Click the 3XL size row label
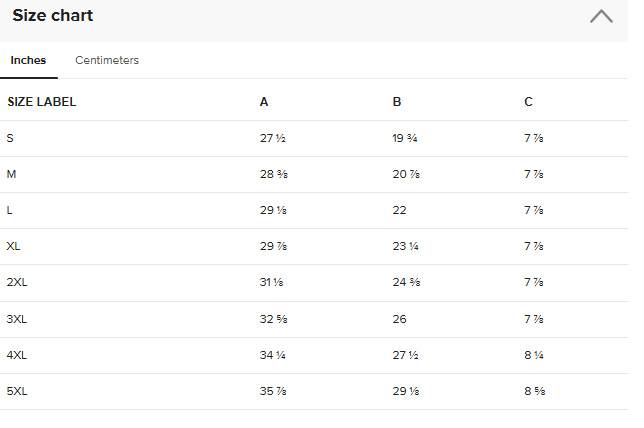 click(16, 319)
